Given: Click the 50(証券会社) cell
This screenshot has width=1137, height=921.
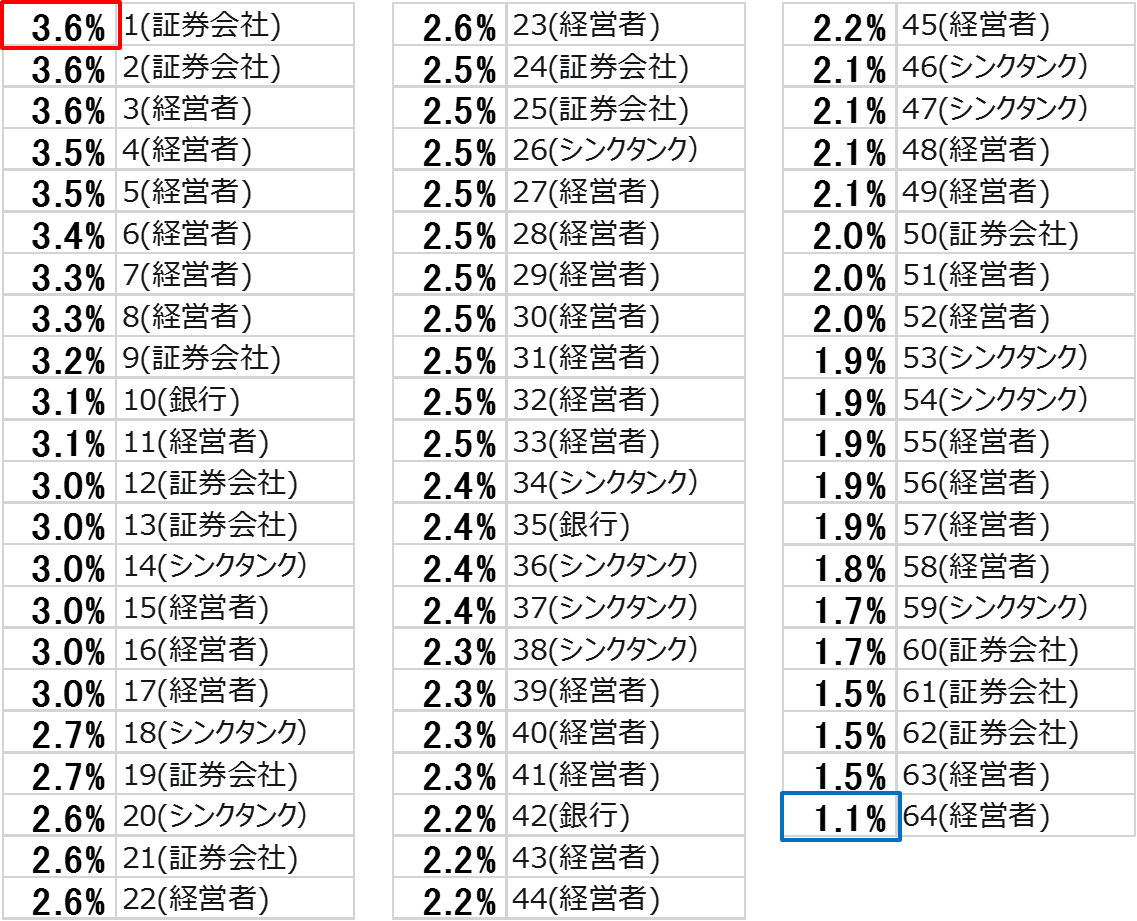Looking at the screenshot, I should coord(1015,234).
